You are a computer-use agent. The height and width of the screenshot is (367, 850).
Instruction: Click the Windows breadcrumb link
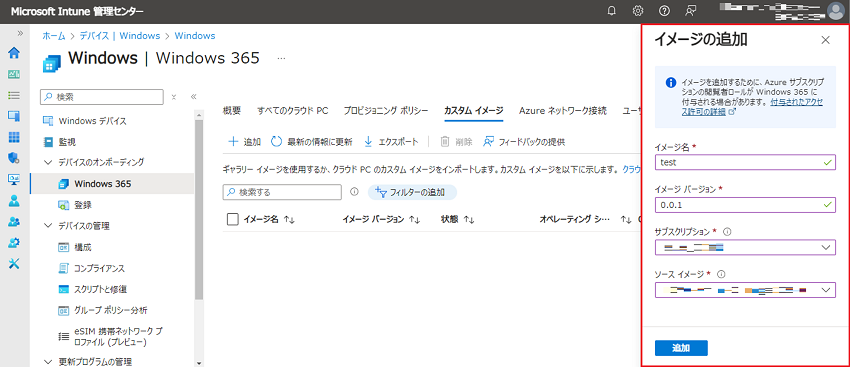(x=195, y=36)
